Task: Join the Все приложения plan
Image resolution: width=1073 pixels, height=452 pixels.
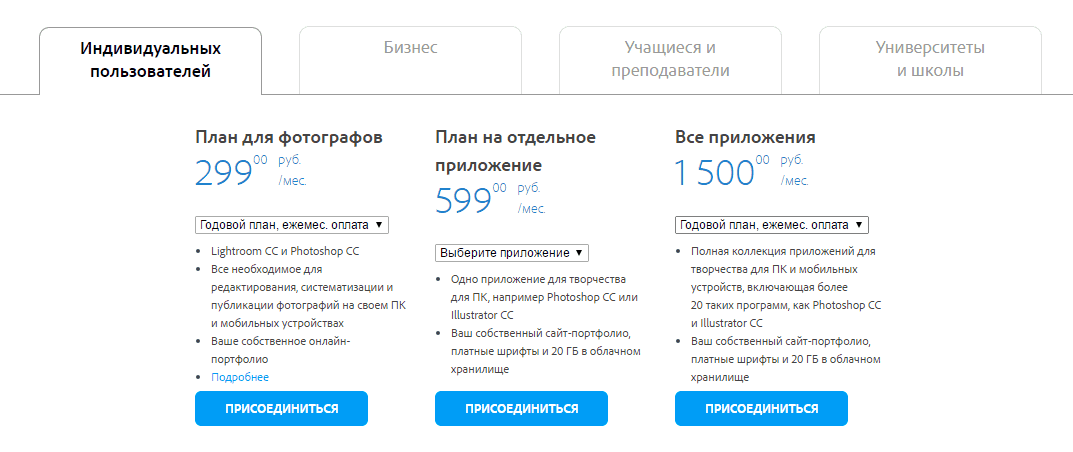Action: click(x=761, y=408)
